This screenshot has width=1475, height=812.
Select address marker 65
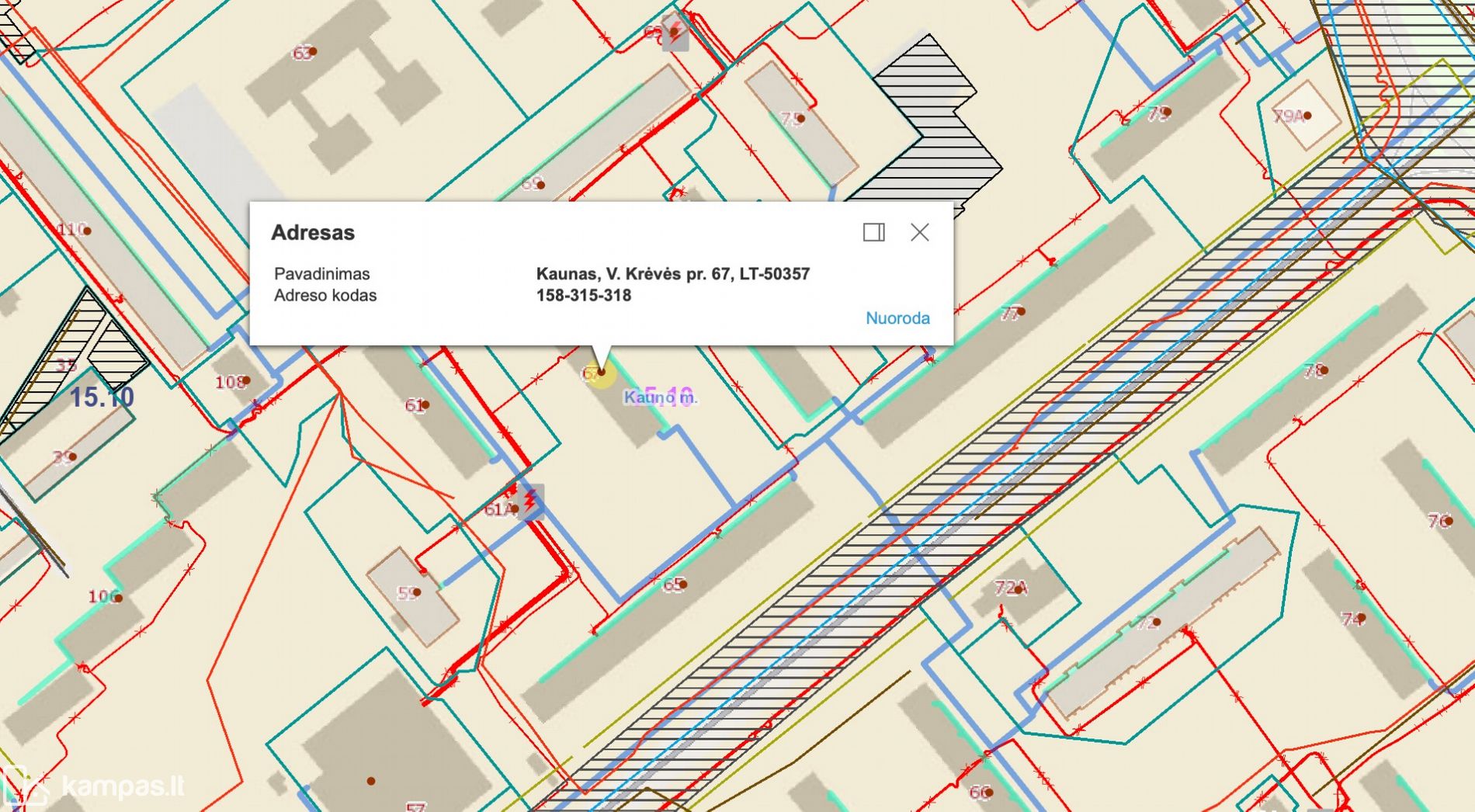tap(682, 584)
